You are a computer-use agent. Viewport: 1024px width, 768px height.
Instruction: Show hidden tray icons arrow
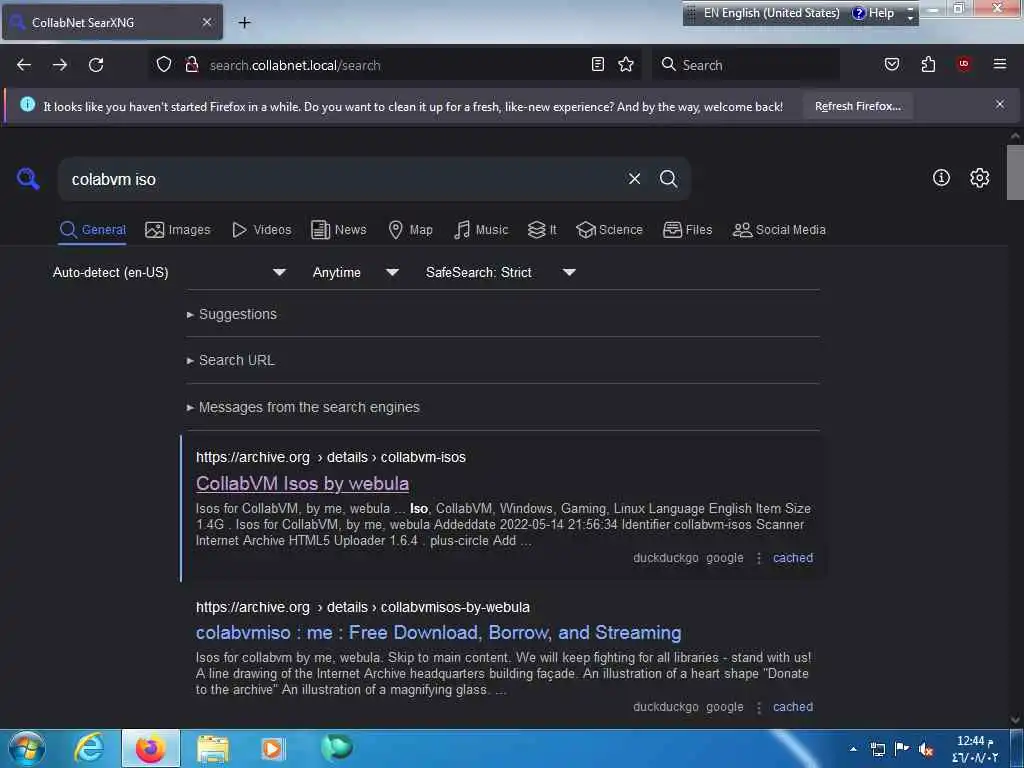853,749
